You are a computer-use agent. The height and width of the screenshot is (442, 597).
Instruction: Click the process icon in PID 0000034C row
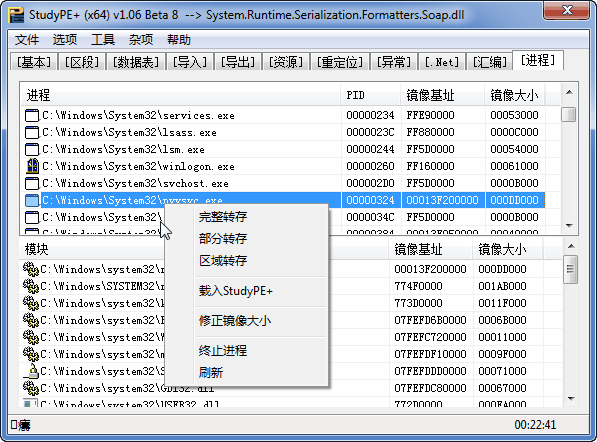[x=32, y=217]
